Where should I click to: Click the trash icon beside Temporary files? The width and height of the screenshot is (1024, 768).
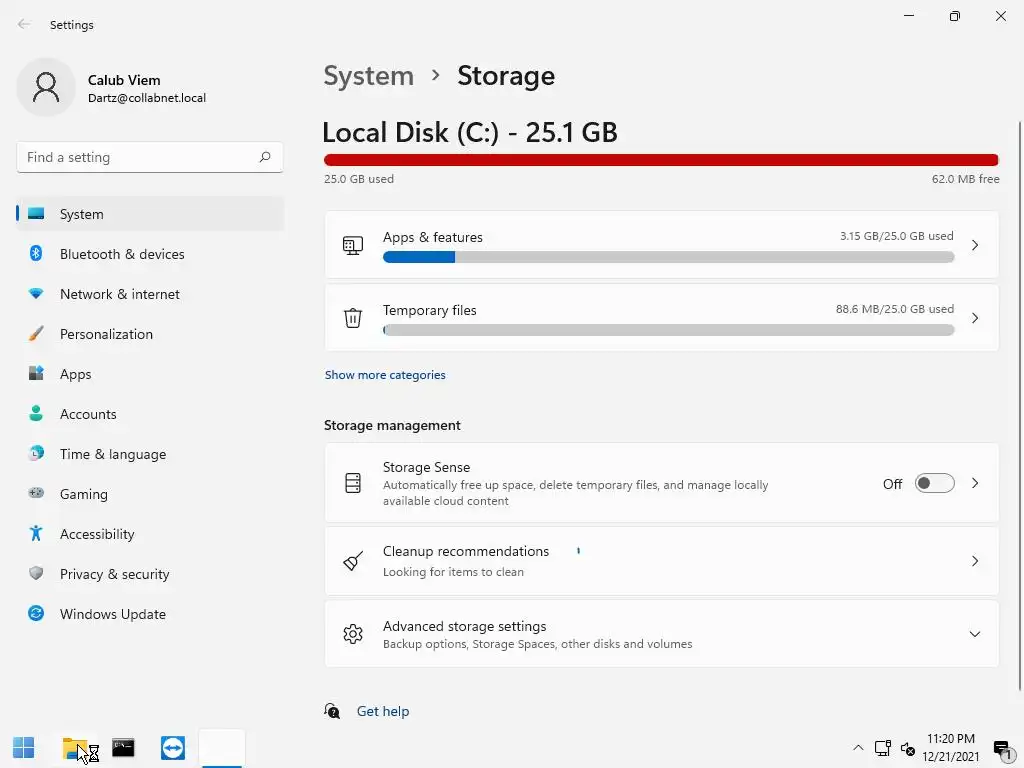pyautogui.click(x=353, y=318)
